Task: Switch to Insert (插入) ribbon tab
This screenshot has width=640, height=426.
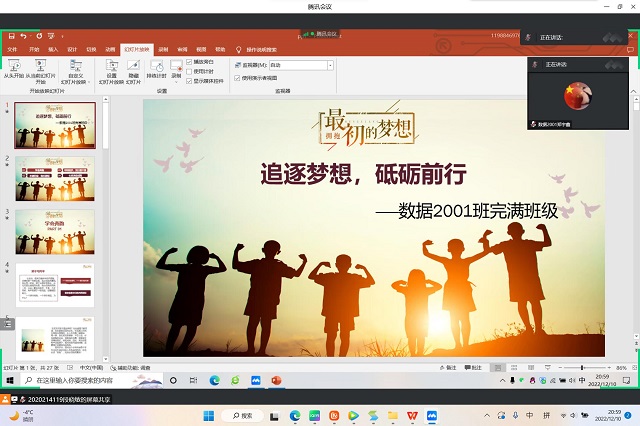Action: click(53, 49)
